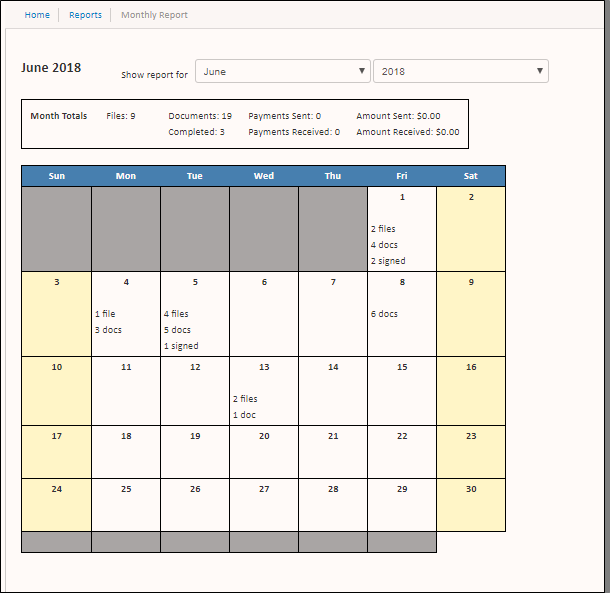Image resolution: width=610 pixels, height=593 pixels.
Task: Select Saturday day 2
Action: [x=471, y=229]
